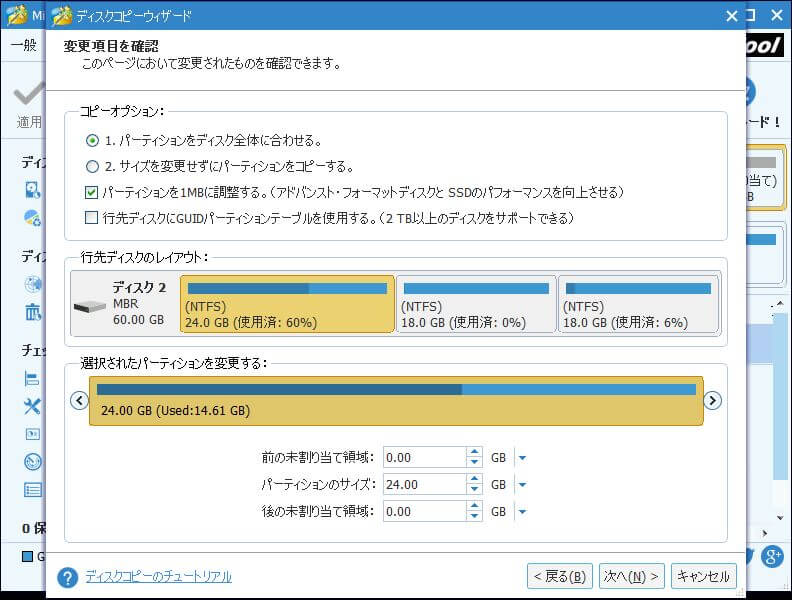Viewport: 792px width, 600px height.
Task: Click the trash bin sidebar icon
Action: pos(33,312)
